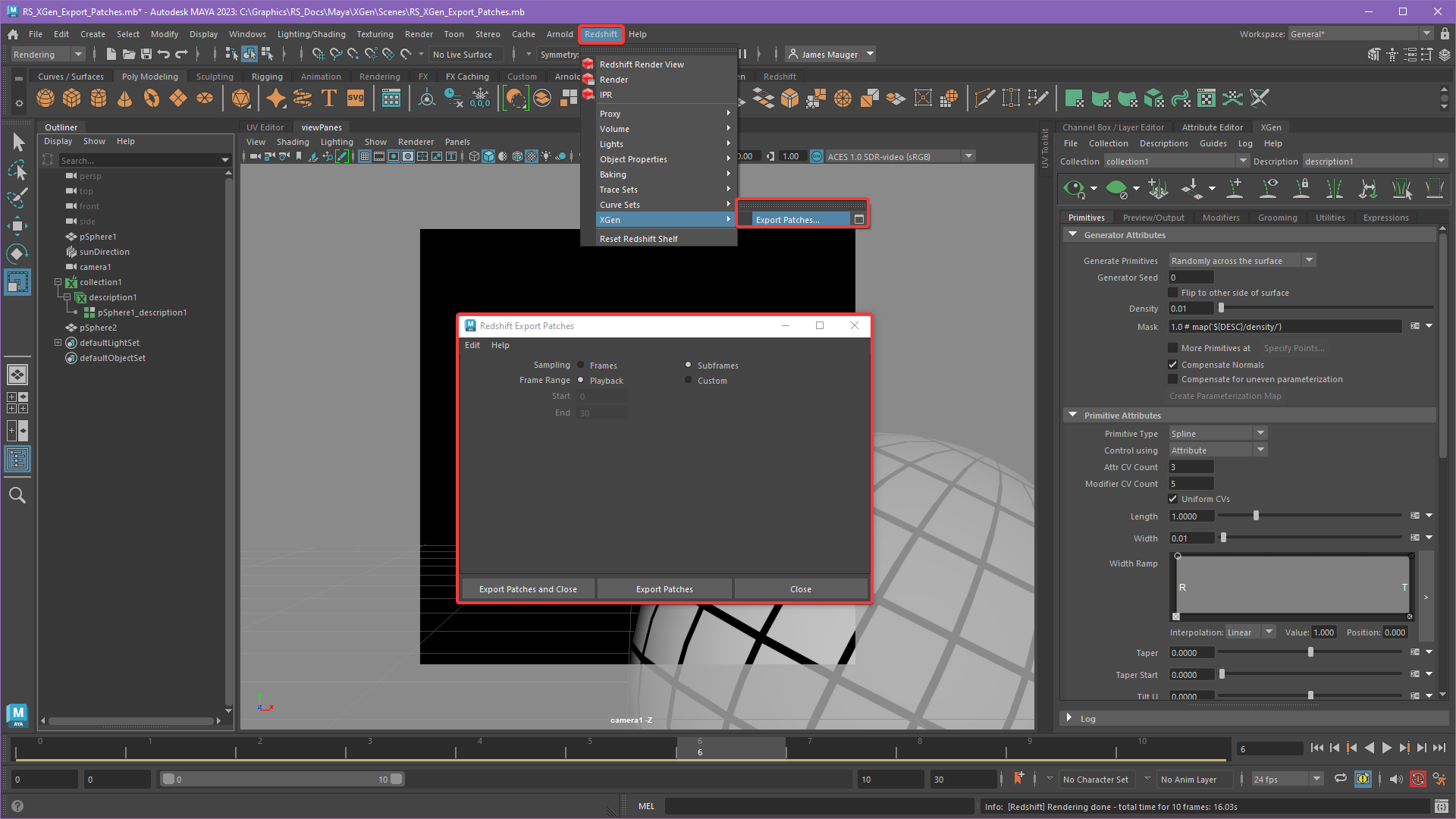Click the polygon cone shelf icon
Image resolution: width=1456 pixels, height=819 pixels.
tap(125, 98)
